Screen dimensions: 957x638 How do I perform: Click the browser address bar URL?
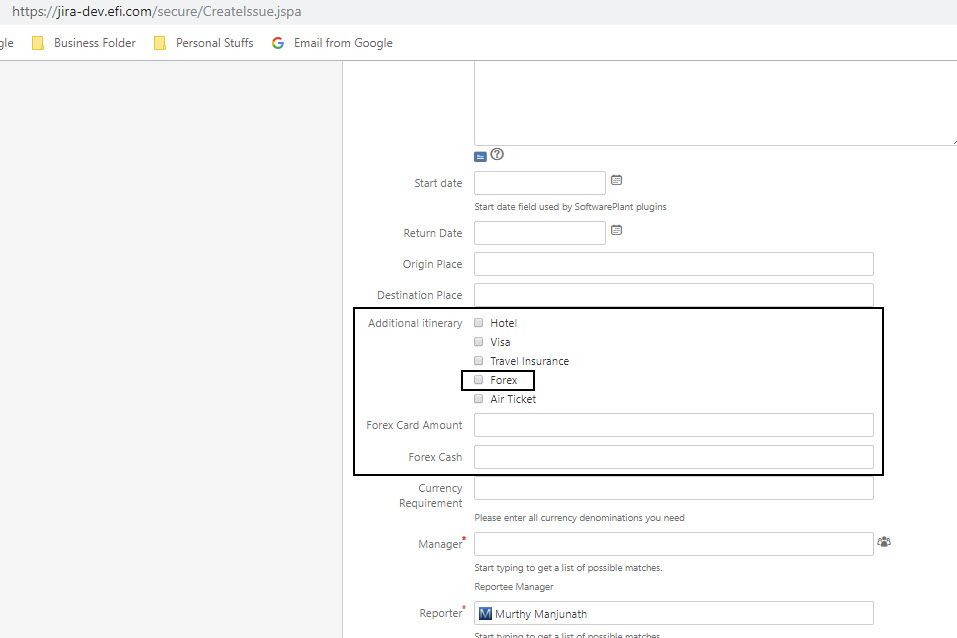point(157,13)
